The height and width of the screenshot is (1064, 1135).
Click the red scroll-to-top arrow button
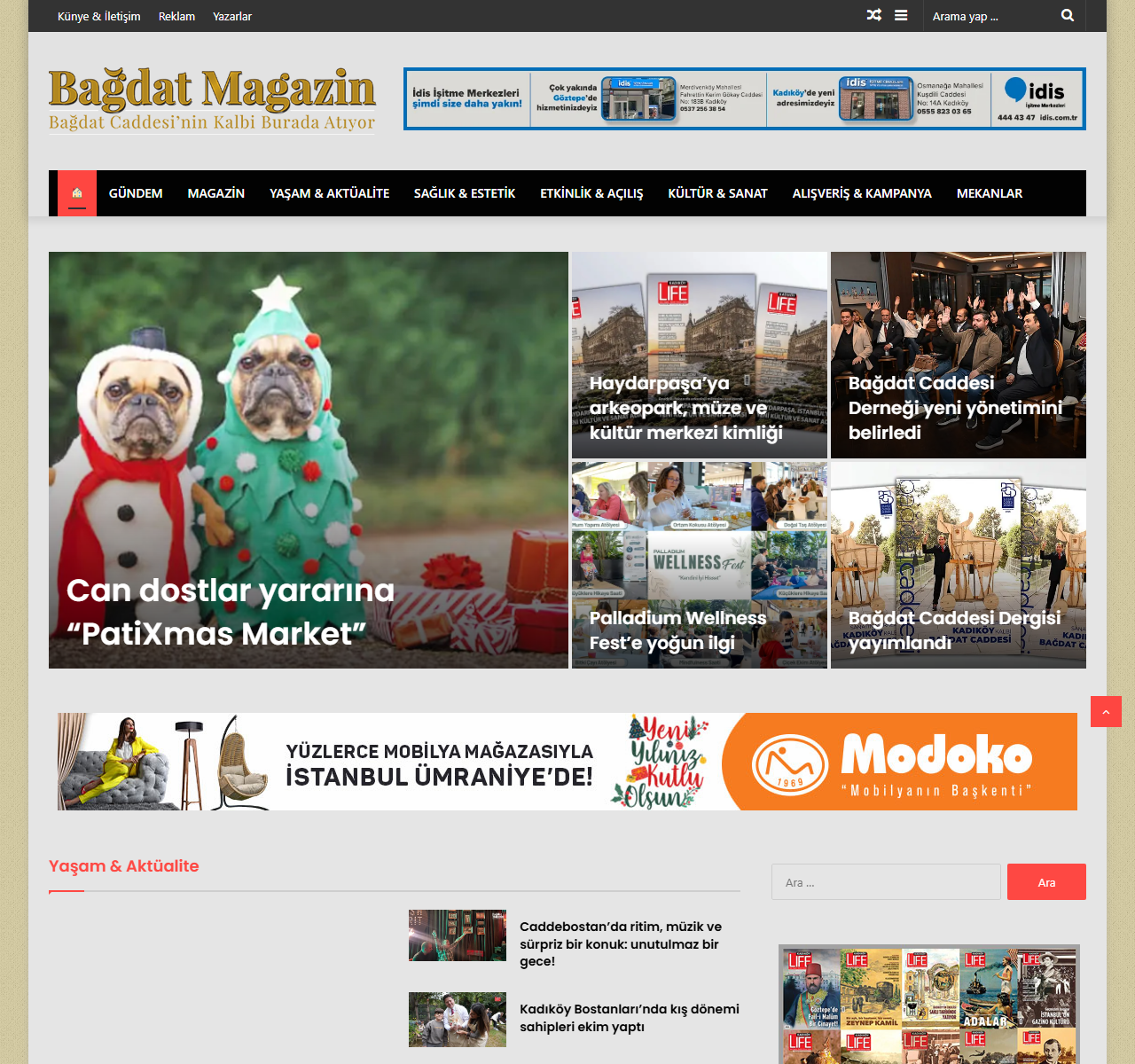tap(1106, 711)
